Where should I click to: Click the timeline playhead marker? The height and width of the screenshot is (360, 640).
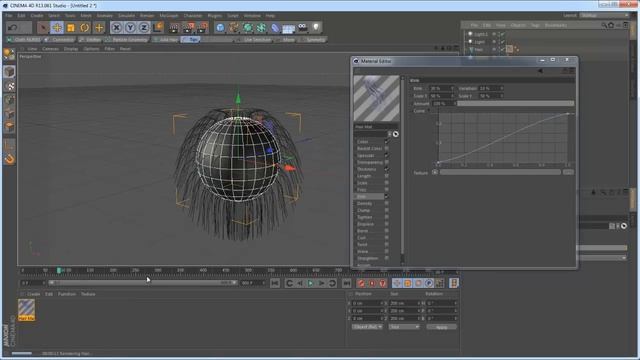[x=59, y=270]
